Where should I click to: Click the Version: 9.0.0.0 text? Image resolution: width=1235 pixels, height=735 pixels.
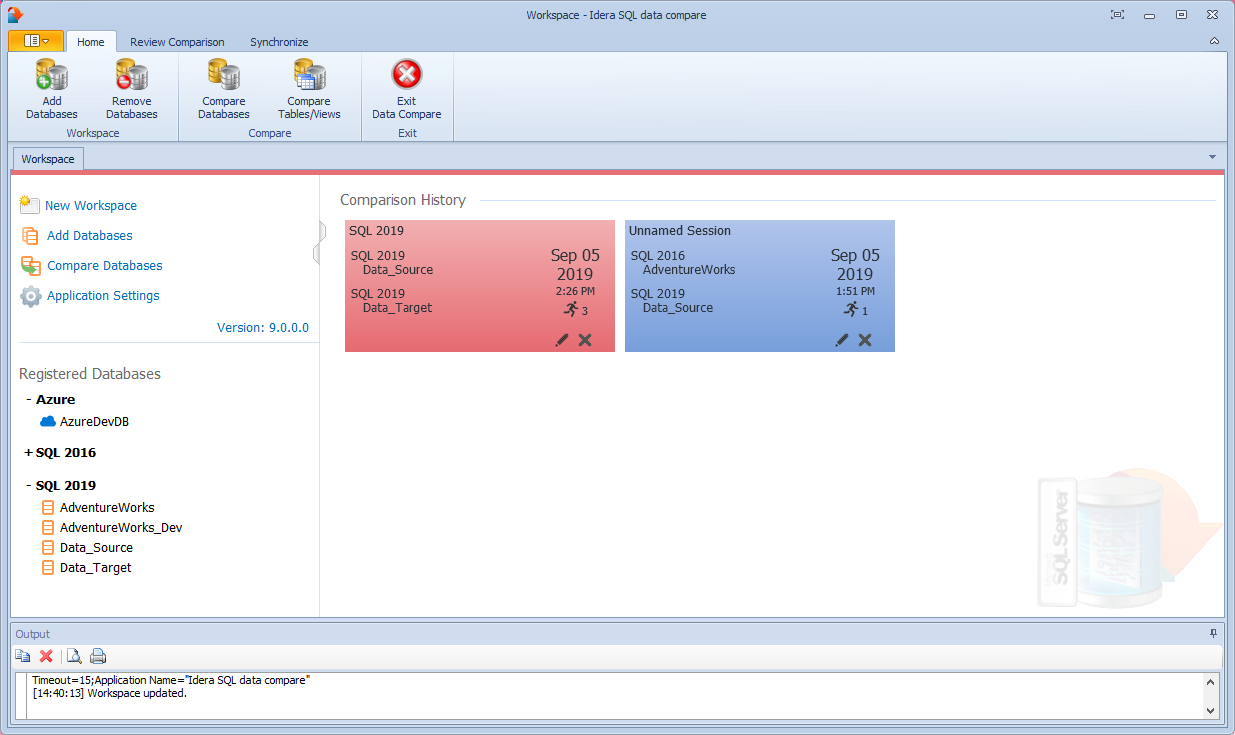(263, 327)
